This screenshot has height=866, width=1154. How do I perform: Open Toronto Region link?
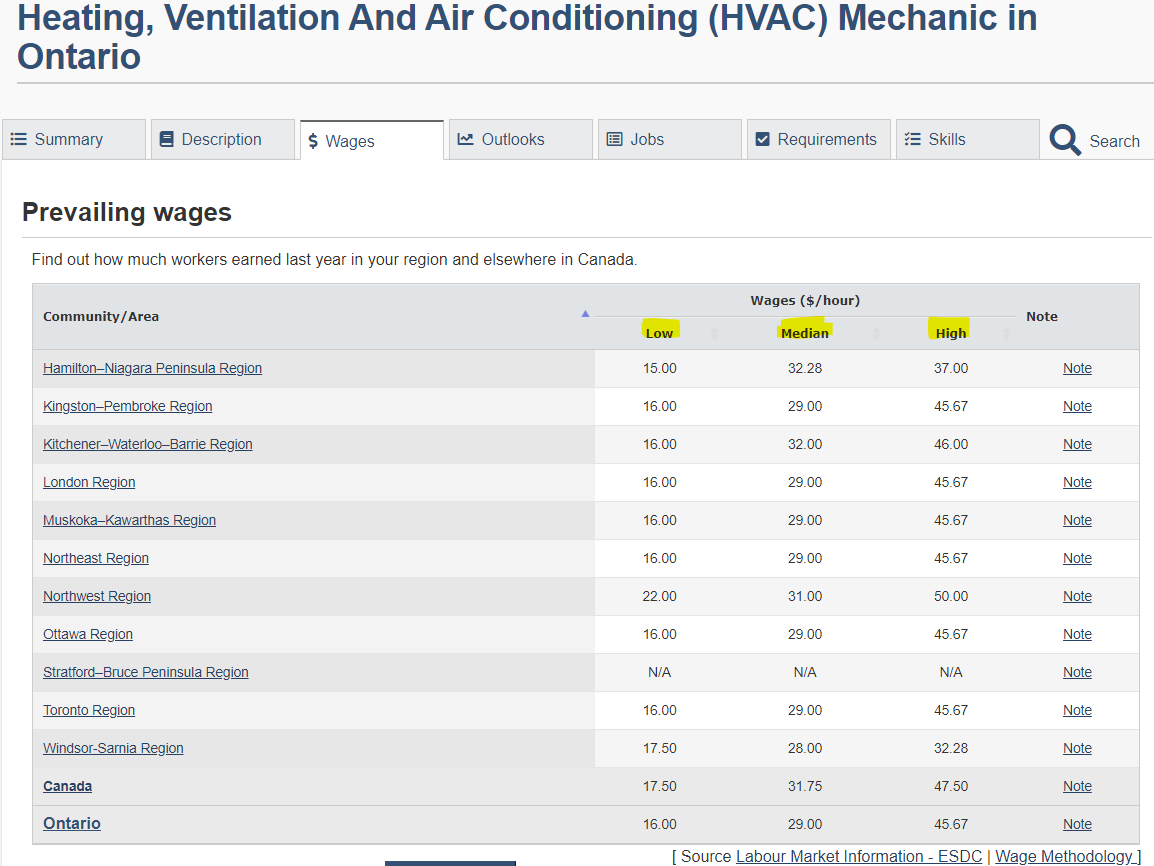click(89, 710)
